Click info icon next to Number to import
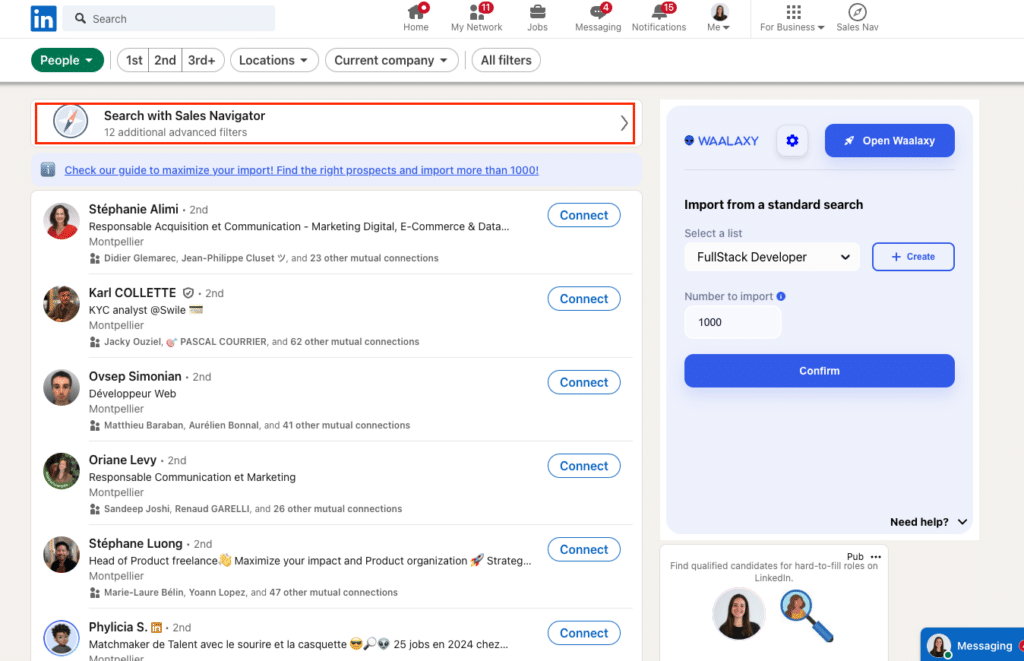Screen dimensions: 1024x661 click(x=781, y=296)
